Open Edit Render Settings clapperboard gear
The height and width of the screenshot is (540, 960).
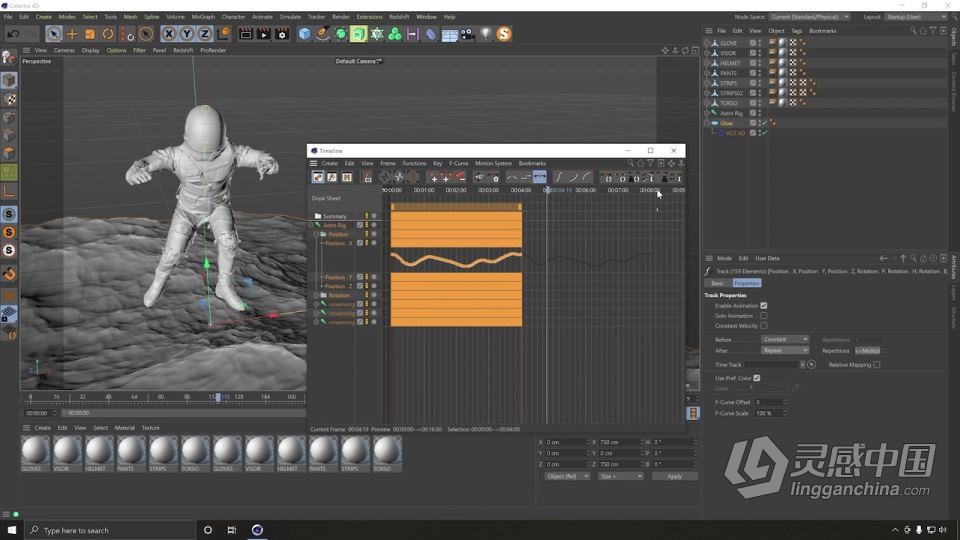[282, 34]
